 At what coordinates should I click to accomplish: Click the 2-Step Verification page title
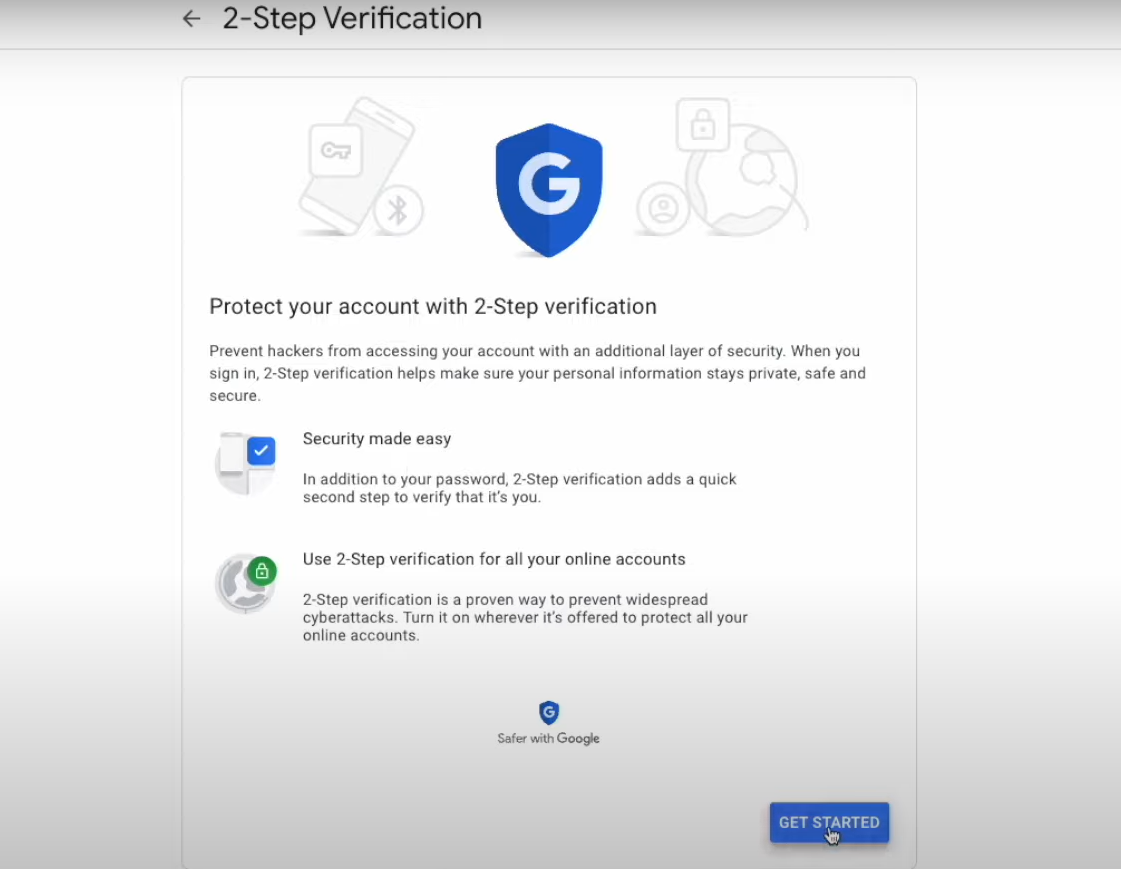click(x=352, y=19)
